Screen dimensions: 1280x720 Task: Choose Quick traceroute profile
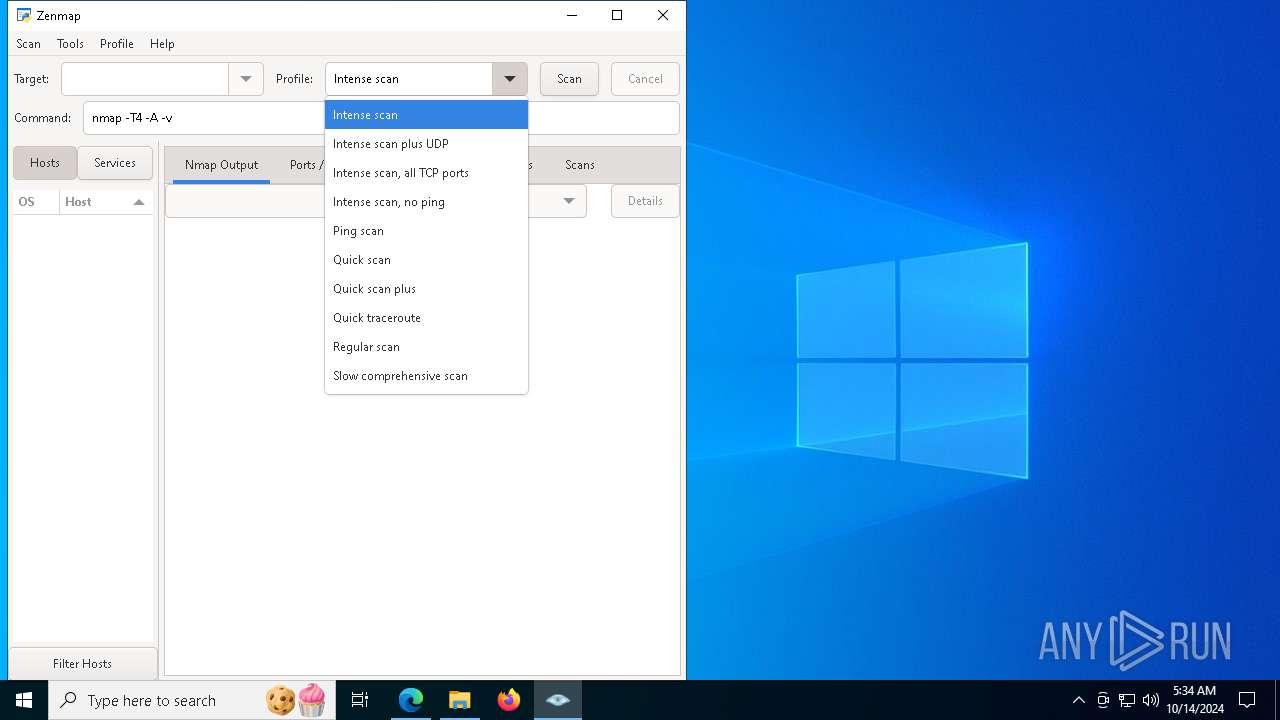click(x=426, y=318)
